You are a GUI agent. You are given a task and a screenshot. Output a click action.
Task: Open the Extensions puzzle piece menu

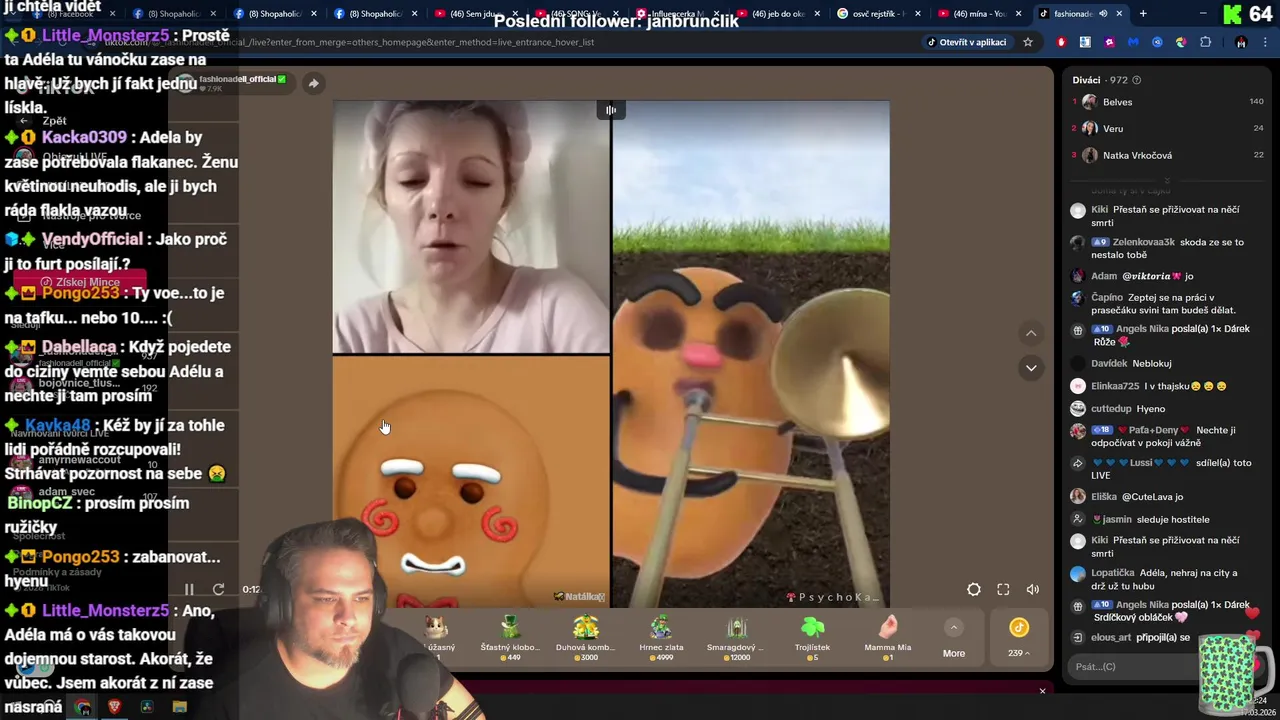click(x=1205, y=42)
